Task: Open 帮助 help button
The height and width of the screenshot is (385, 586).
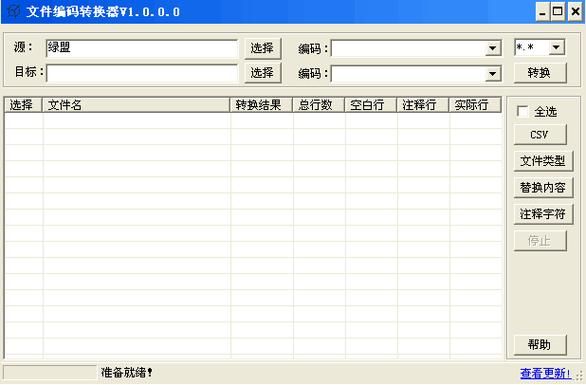Action: (x=540, y=345)
